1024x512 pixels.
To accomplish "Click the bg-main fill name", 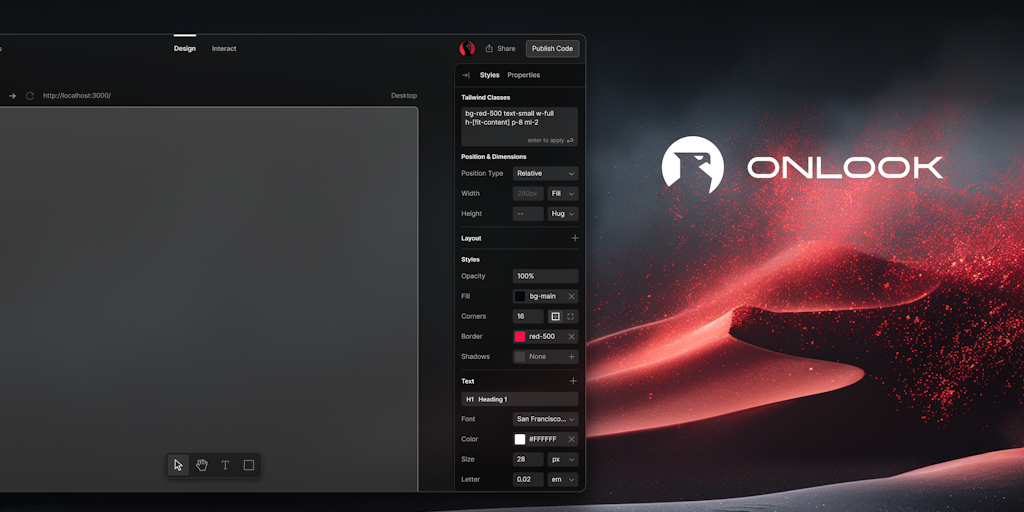I will (x=543, y=296).
